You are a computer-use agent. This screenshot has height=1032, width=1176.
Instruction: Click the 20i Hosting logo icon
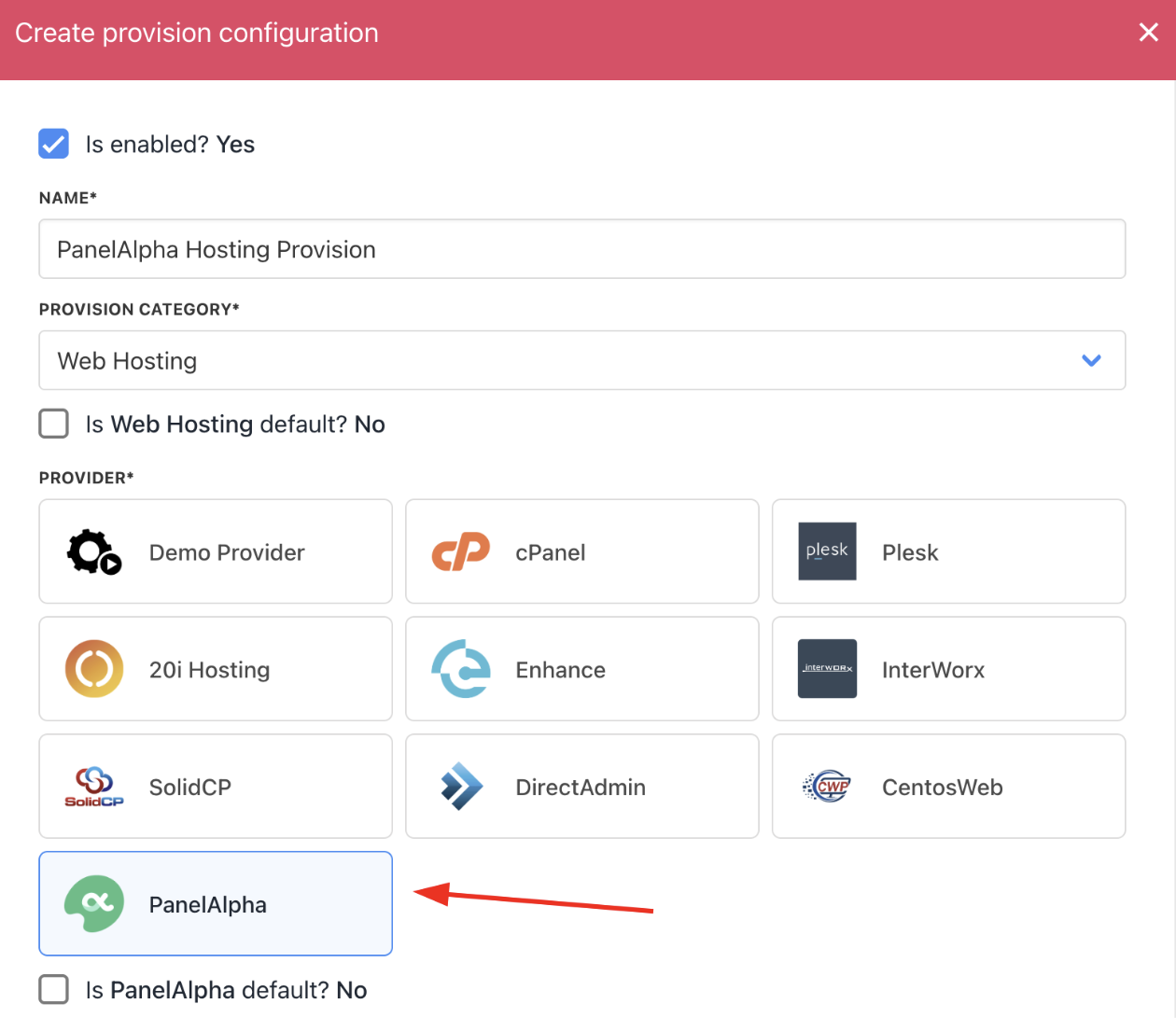point(94,669)
